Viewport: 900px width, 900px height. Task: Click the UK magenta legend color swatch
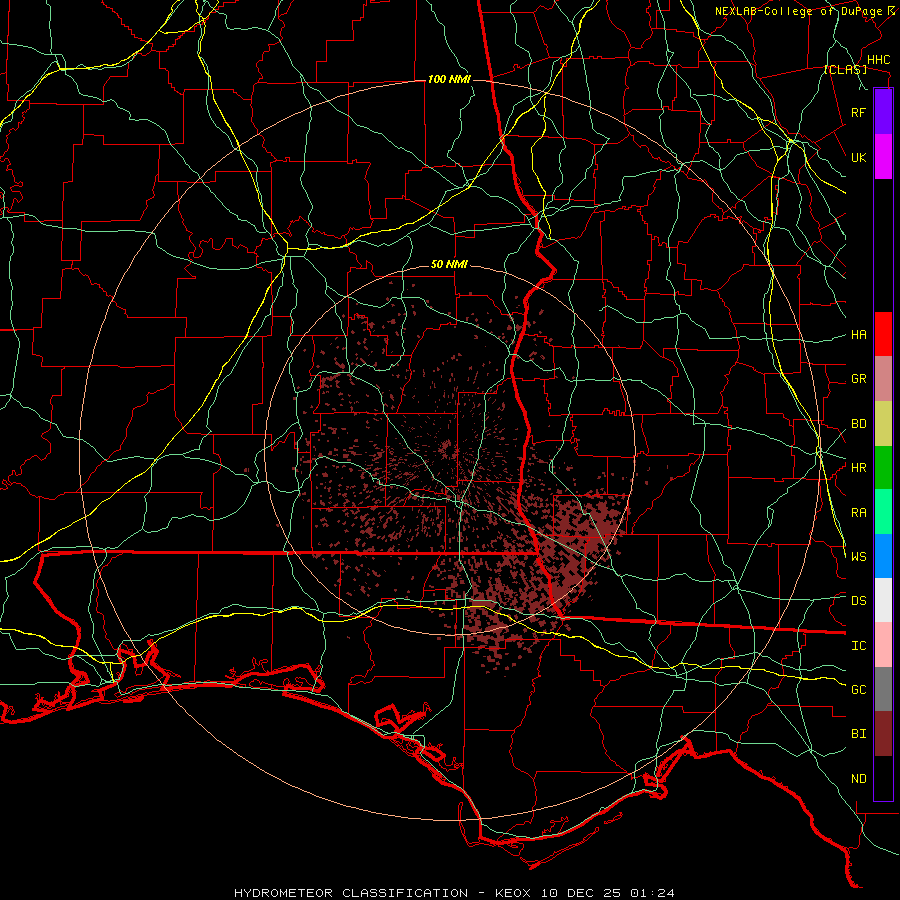[883, 157]
